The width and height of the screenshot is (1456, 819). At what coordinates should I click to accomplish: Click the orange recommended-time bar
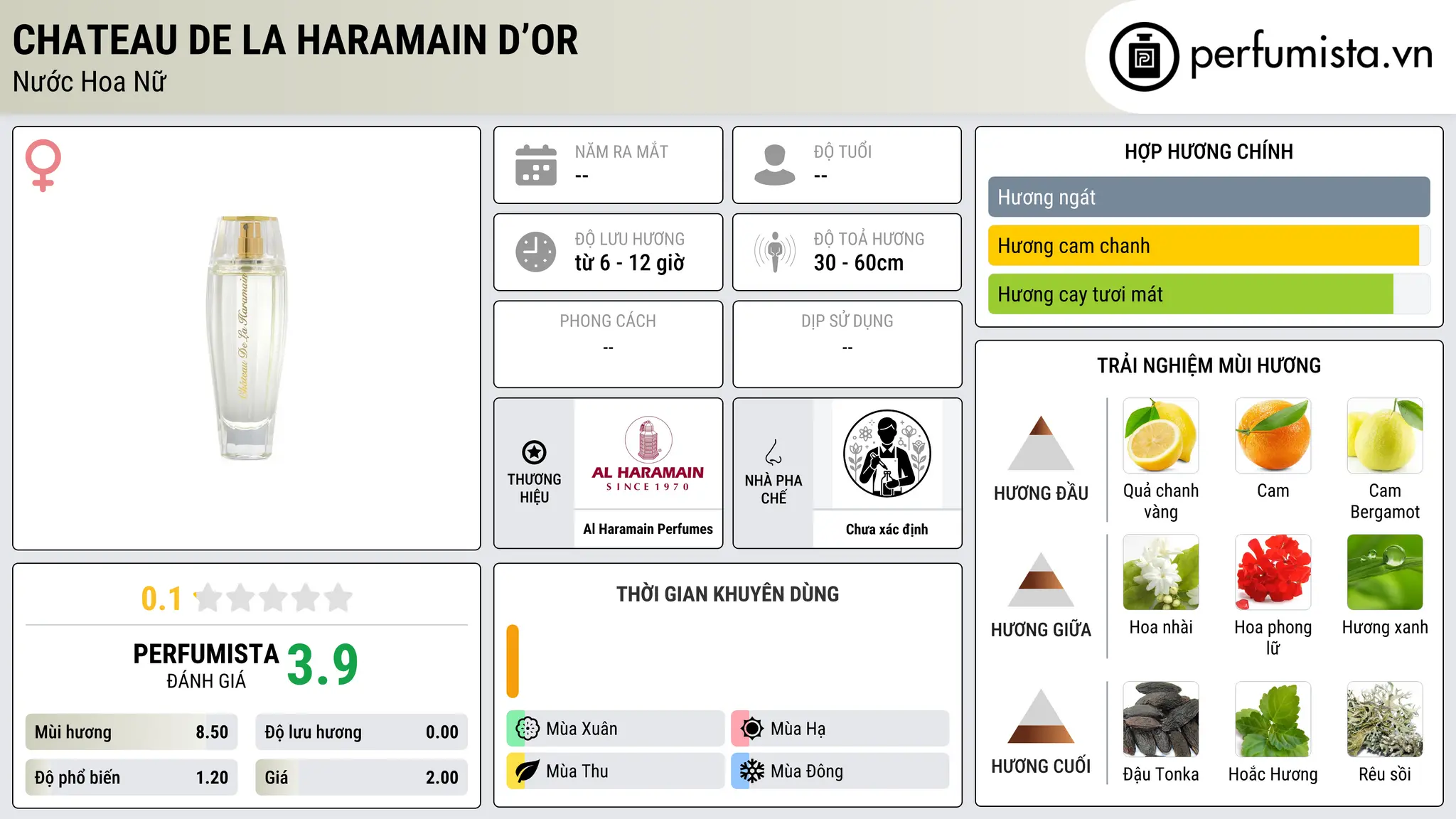(513, 661)
